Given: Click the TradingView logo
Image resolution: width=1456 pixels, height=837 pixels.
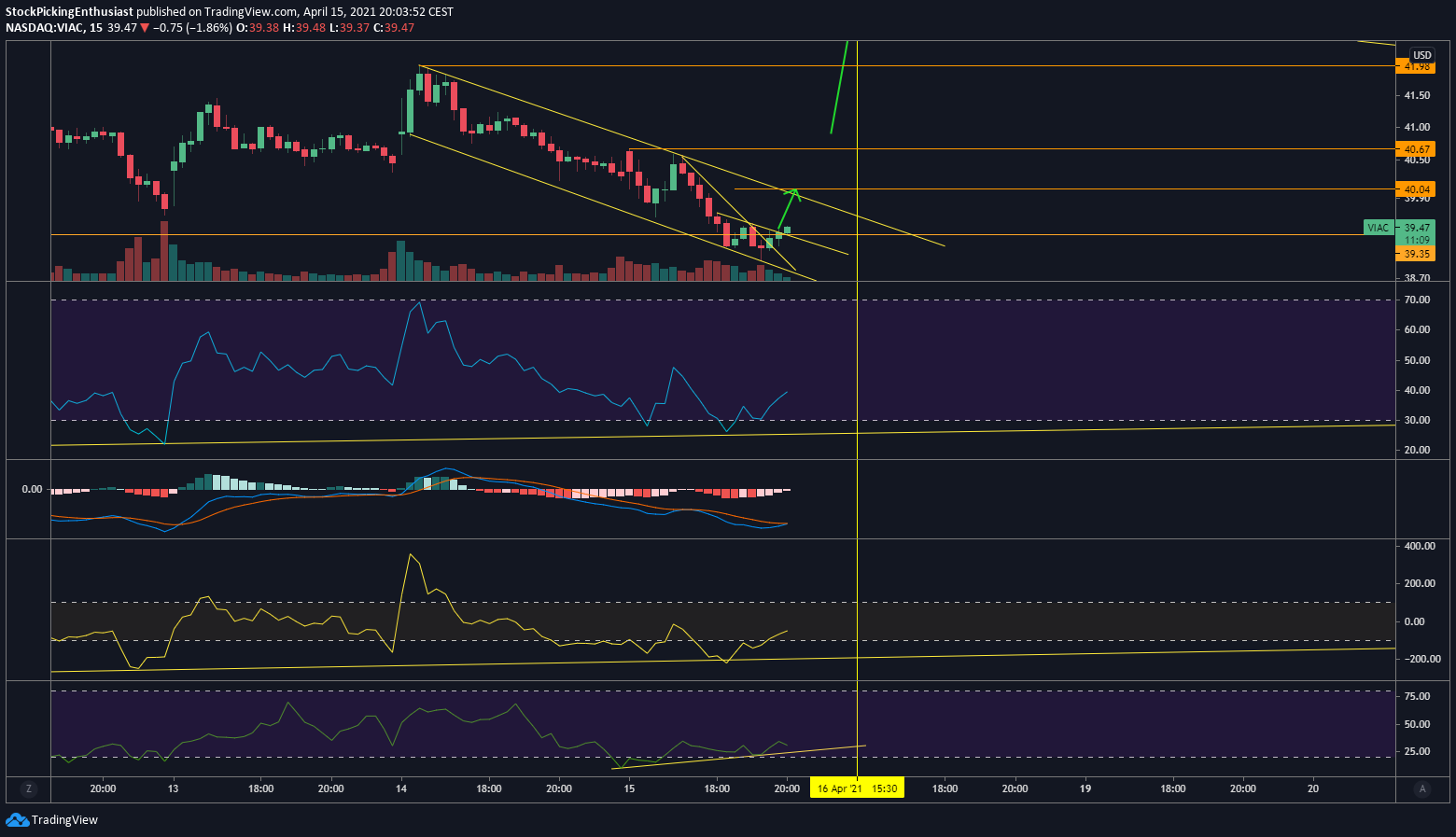Looking at the screenshot, I should click(52, 819).
